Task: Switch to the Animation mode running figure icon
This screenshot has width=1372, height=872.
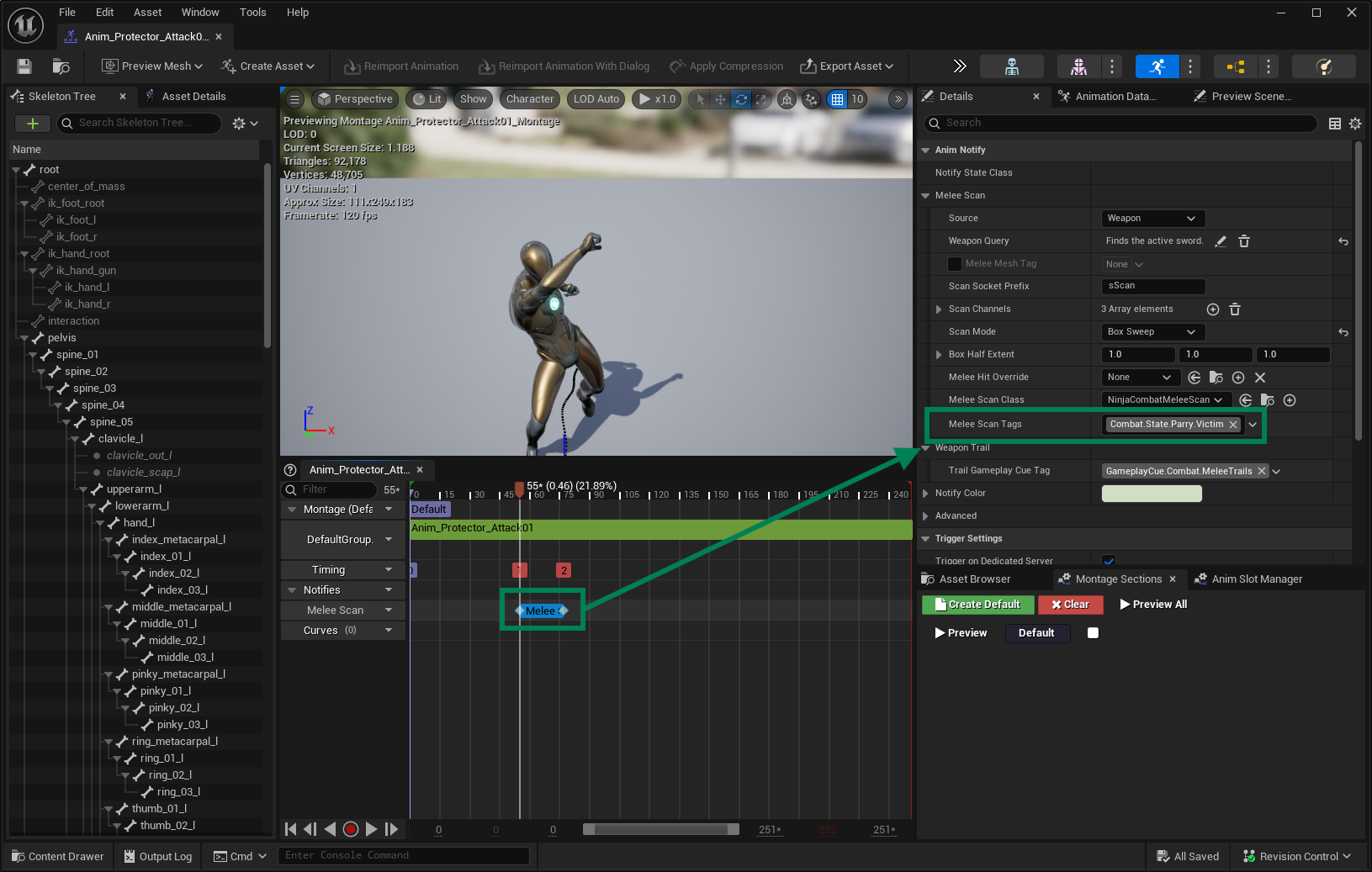Action: tap(1157, 66)
